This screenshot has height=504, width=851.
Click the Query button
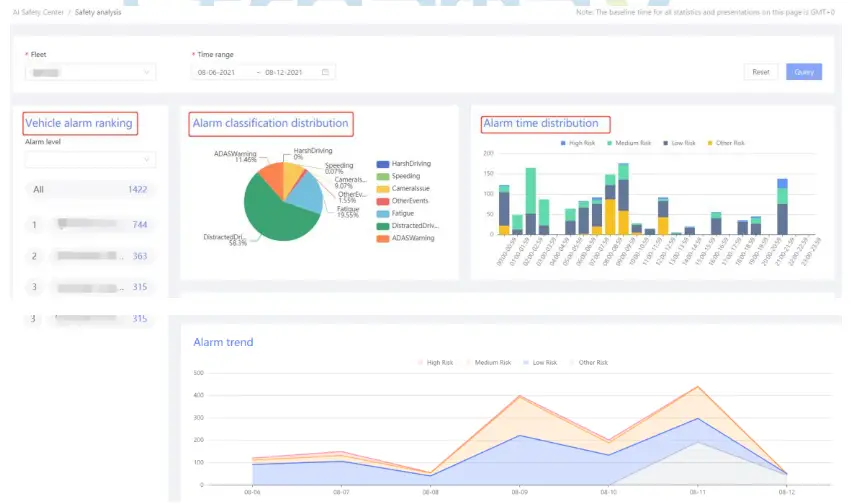(x=804, y=72)
